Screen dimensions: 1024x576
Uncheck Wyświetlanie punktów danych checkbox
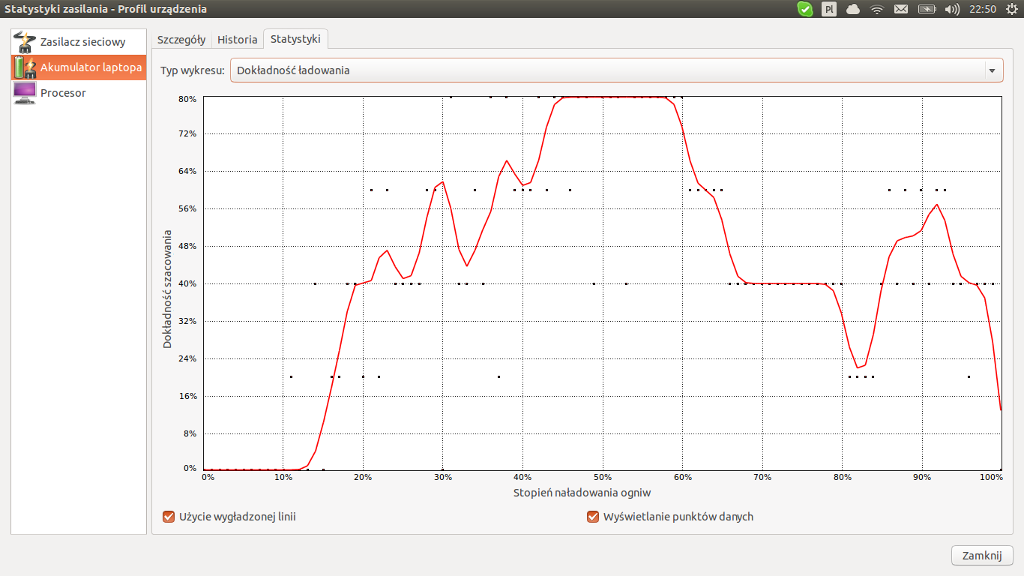click(x=593, y=517)
